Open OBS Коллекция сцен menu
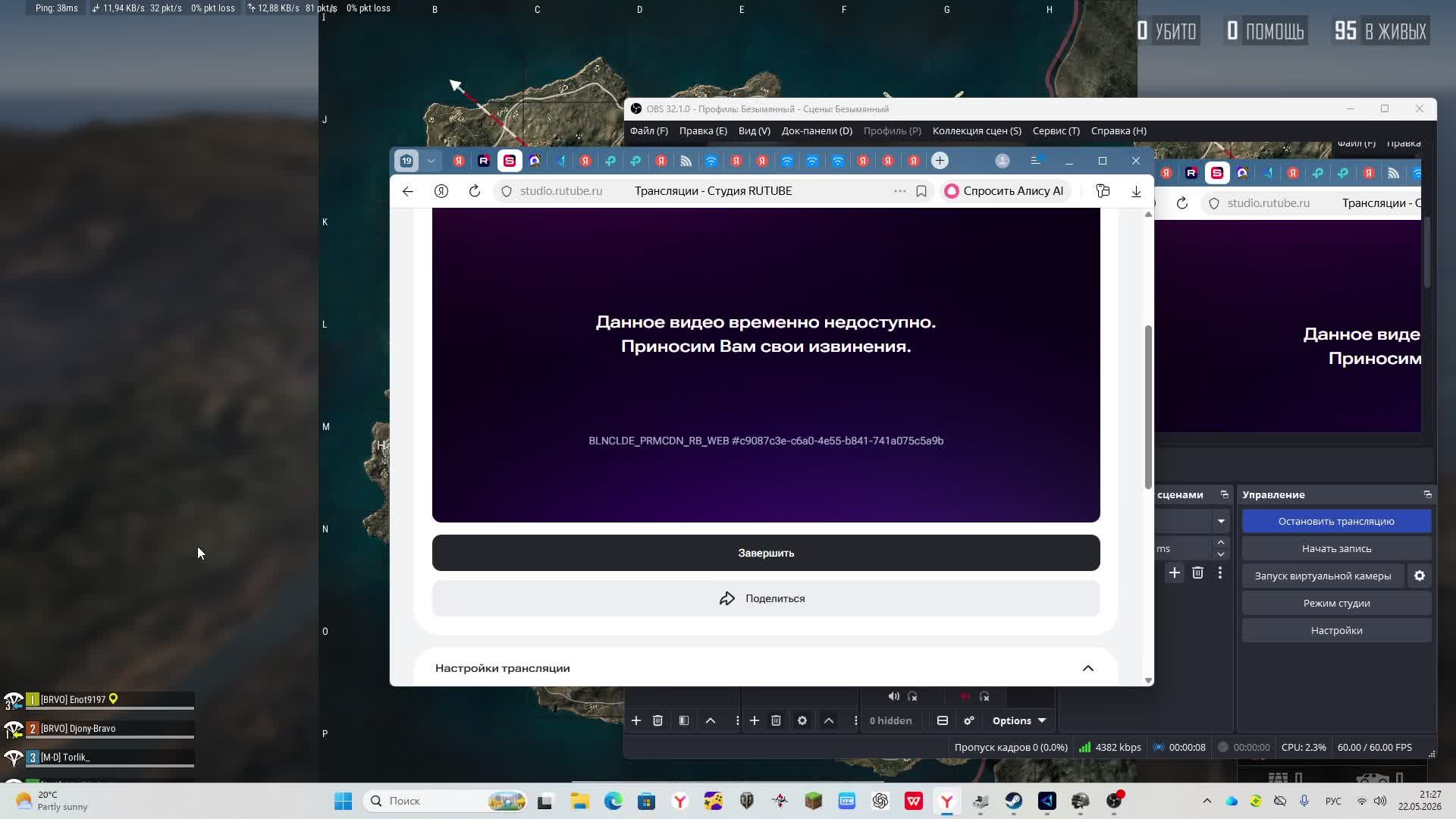This screenshot has width=1456, height=819. [x=977, y=131]
